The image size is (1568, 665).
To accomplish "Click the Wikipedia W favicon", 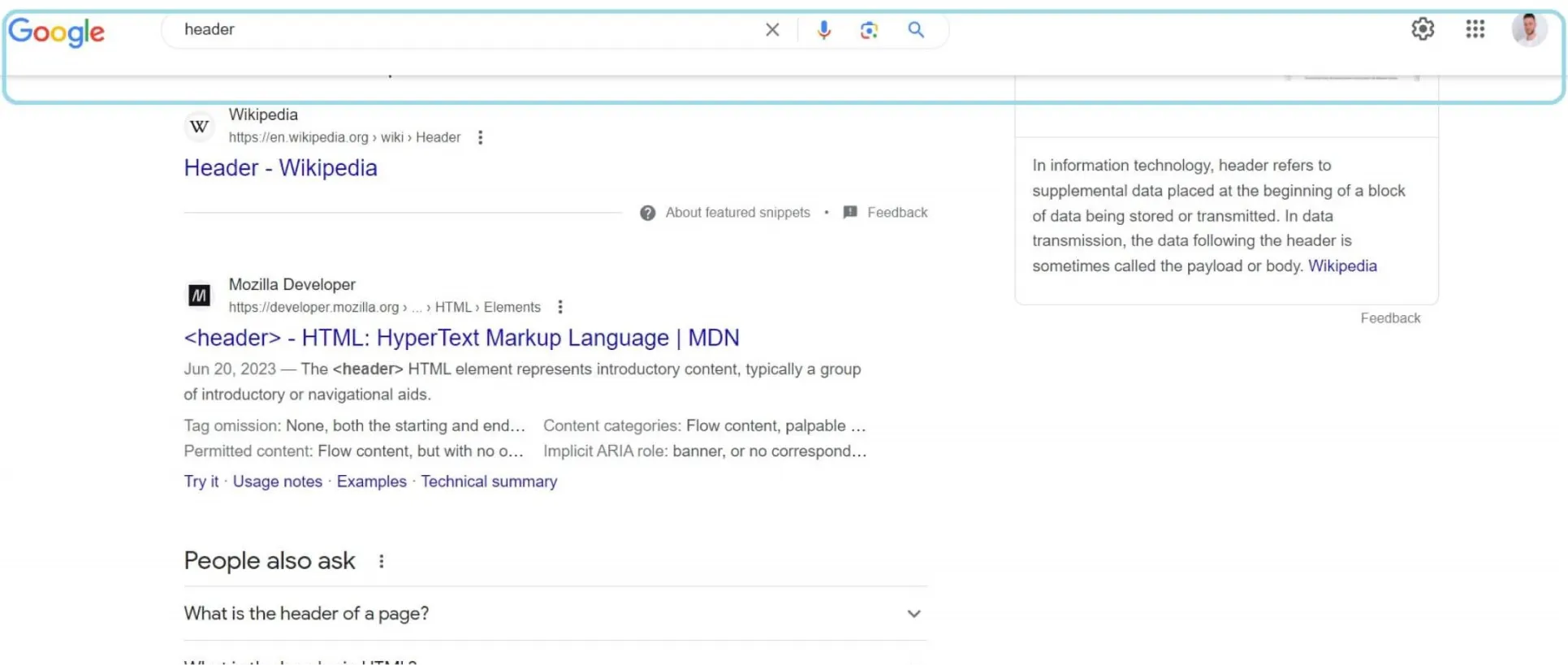I will (199, 126).
